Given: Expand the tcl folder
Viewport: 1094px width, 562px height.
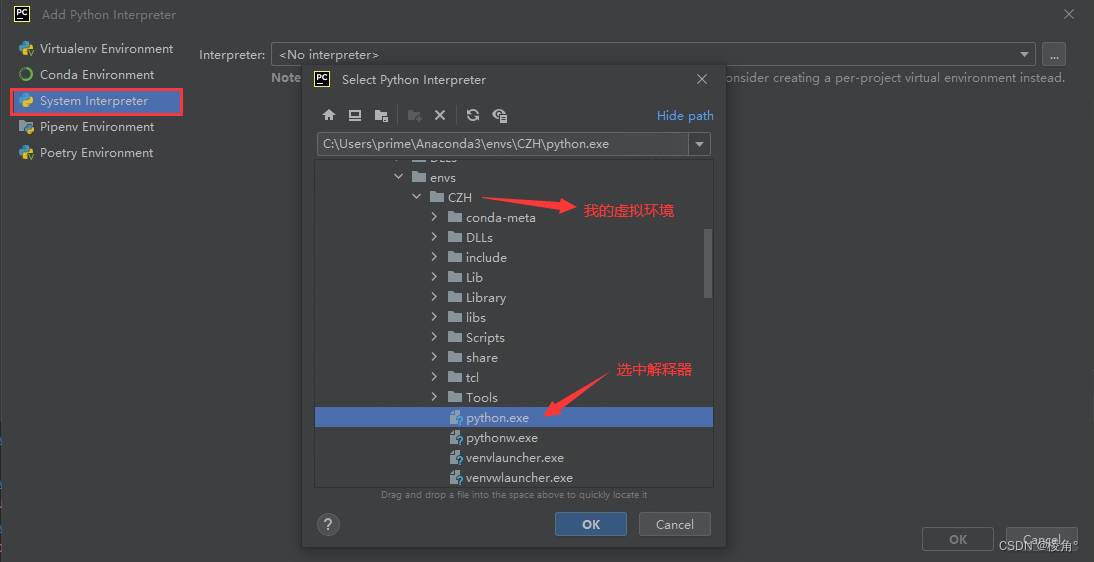Looking at the screenshot, I should point(434,377).
